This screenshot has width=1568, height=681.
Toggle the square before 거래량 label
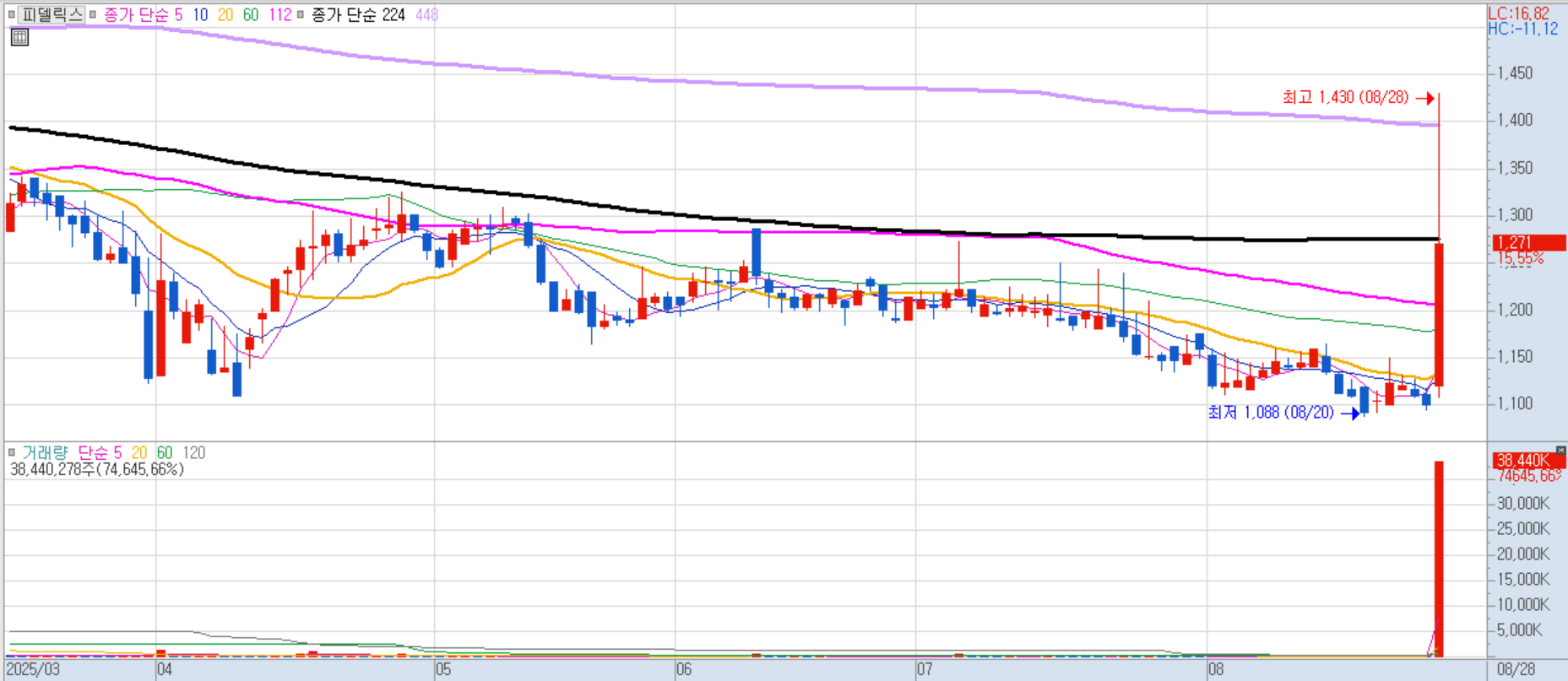pyautogui.click(x=11, y=452)
